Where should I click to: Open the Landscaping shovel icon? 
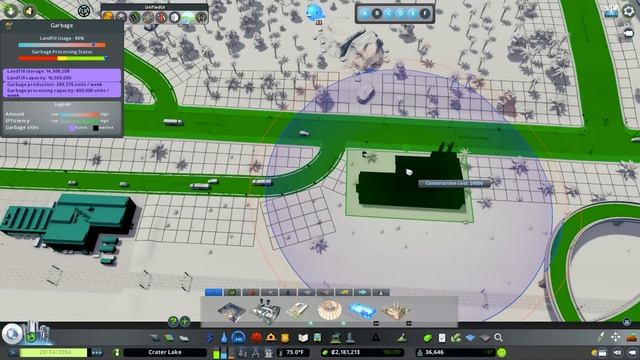[x=402, y=338]
